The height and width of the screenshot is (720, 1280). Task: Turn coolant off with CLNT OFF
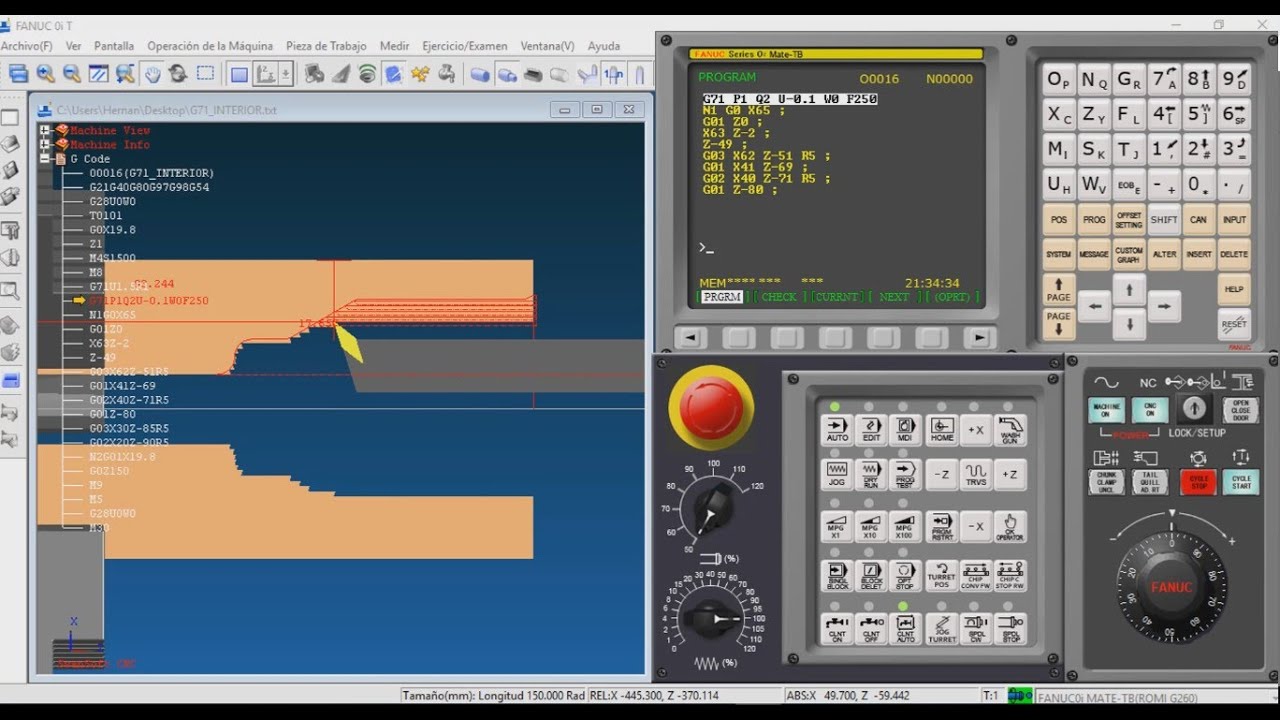click(x=871, y=628)
